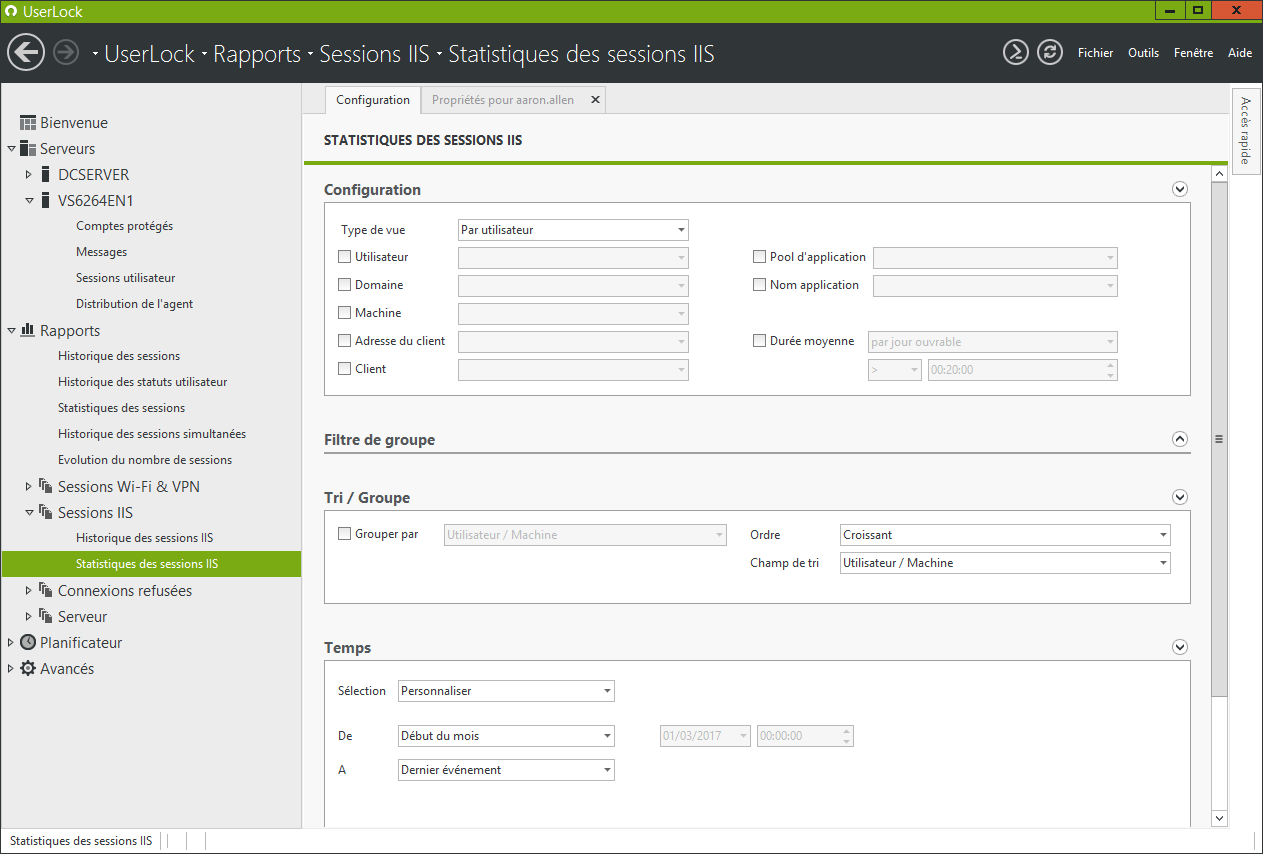The image size is (1263, 854).
Task: Enable the Domaine filter checkbox
Action: [x=345, y=285]
